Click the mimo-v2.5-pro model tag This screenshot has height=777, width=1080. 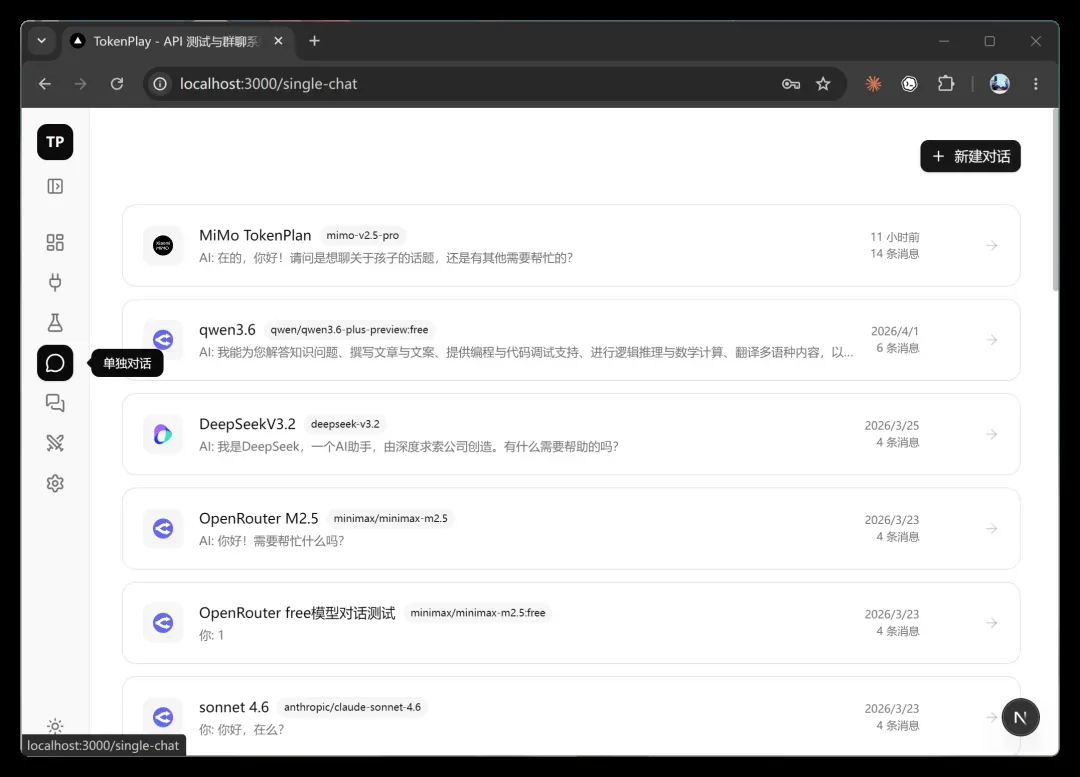click(363, 236)
